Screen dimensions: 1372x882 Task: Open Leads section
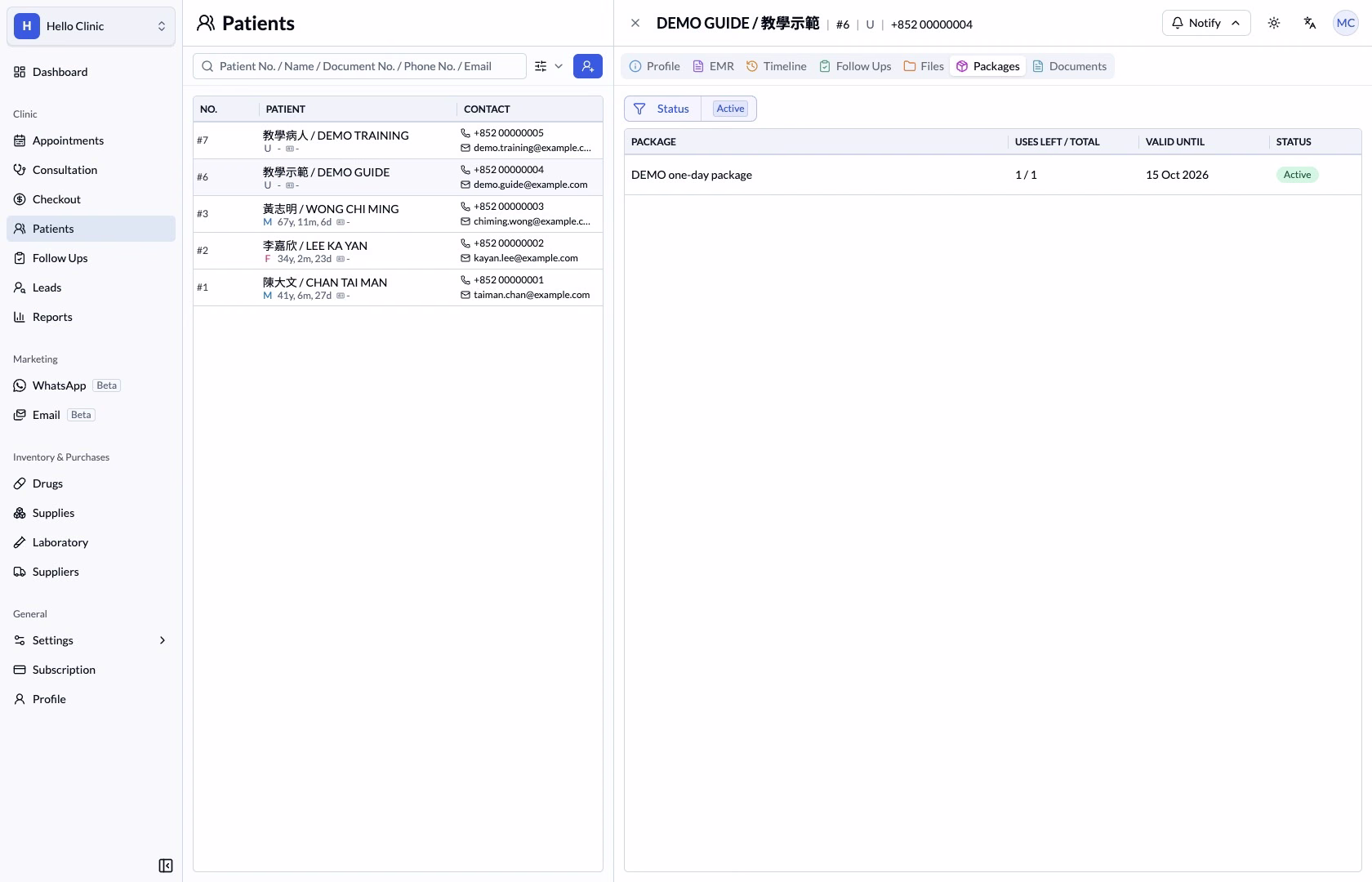click(x=91, y=287)
